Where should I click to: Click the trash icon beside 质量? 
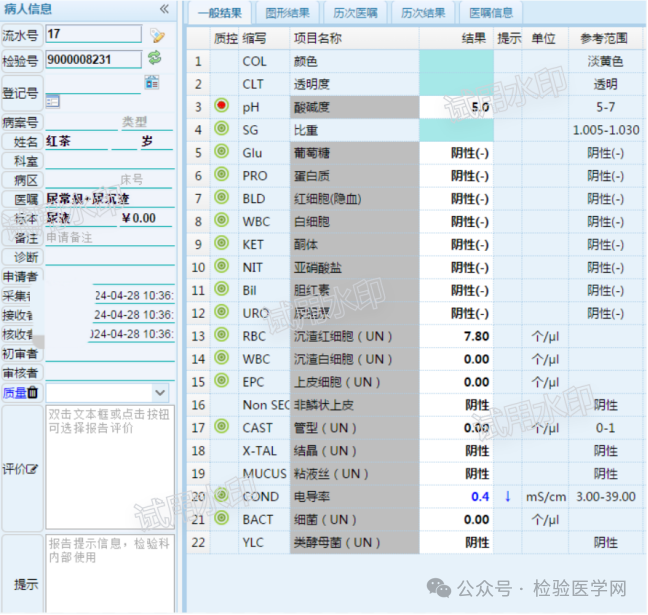click(33, 392)
